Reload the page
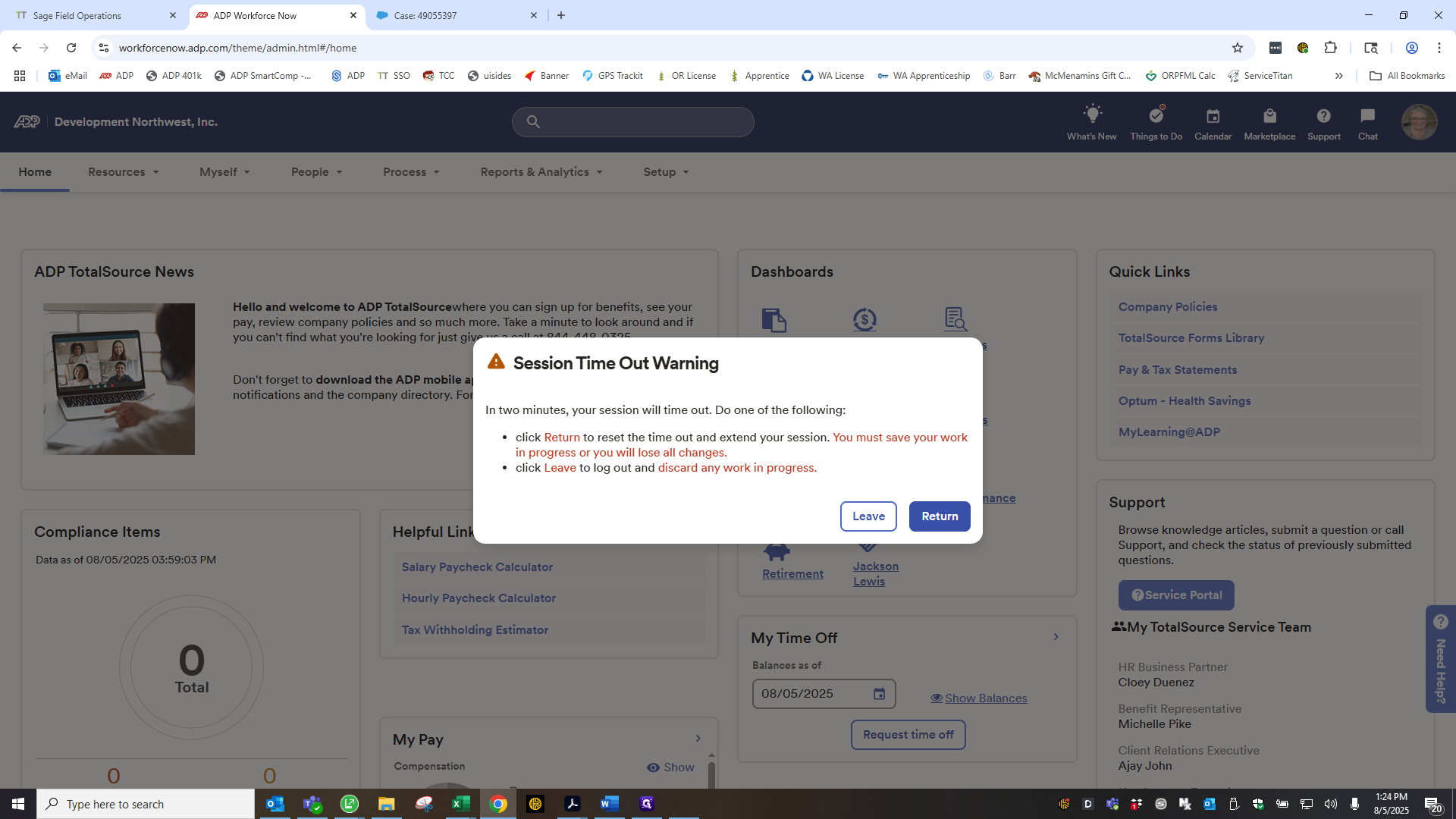This screenshot has height=819, width=1456. (x=71, y=48)
